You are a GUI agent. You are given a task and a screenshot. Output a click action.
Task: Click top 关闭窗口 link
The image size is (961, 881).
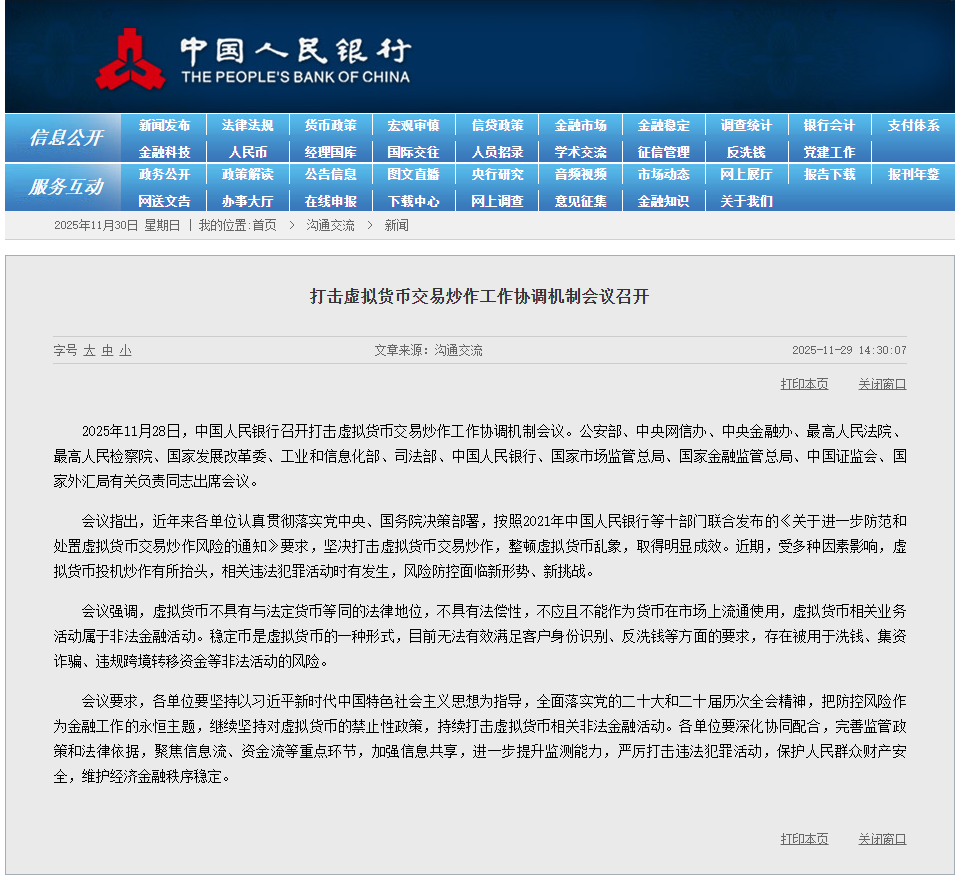[x=882, y=384]
